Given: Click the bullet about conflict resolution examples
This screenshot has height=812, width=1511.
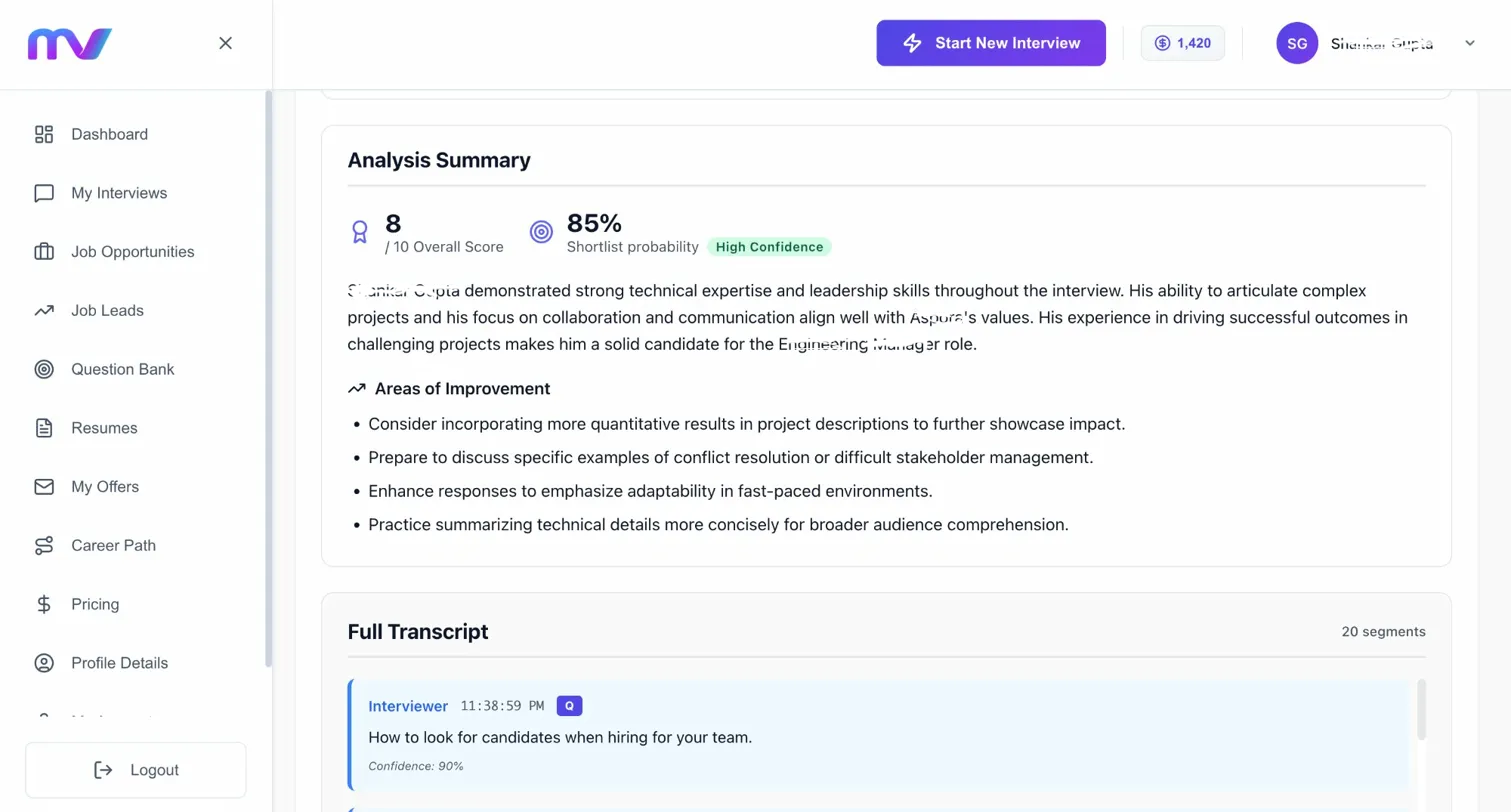Looking at the screenshot, I should point(731,458).
